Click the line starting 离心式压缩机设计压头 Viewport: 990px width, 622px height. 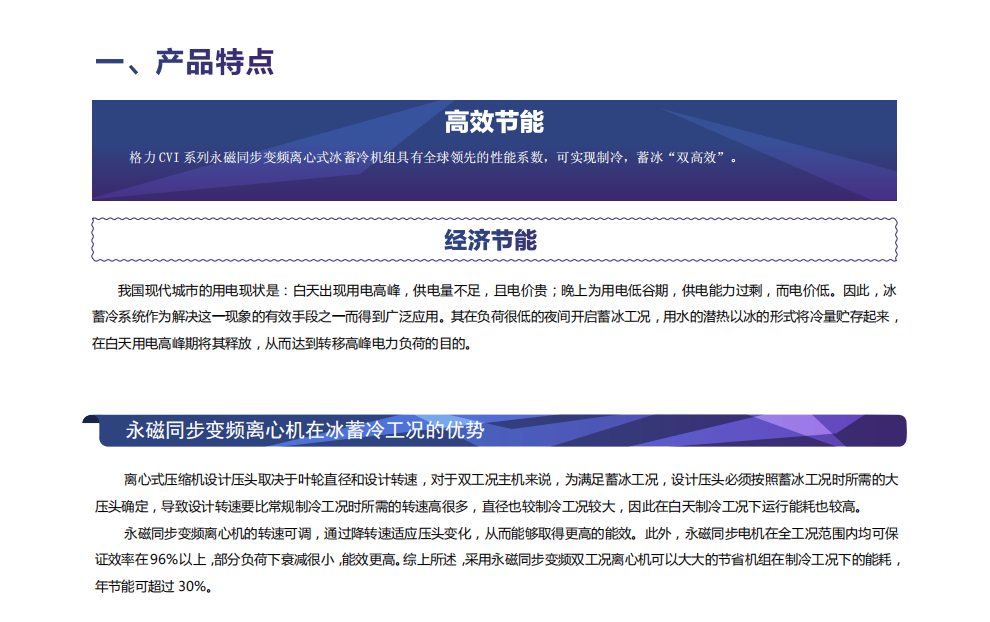coord(511,480)
